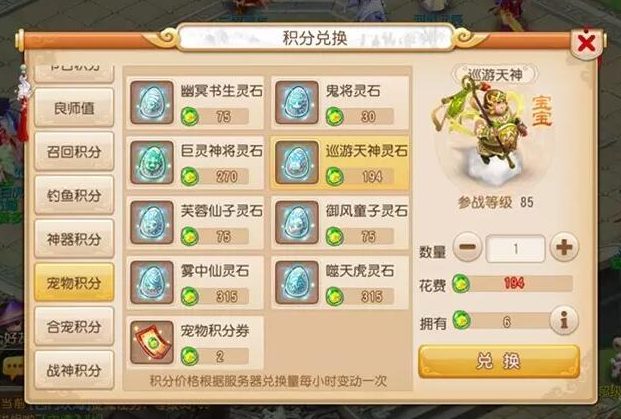Select the 芙蓉仙子灵石 egg icon

coord(152,222)
